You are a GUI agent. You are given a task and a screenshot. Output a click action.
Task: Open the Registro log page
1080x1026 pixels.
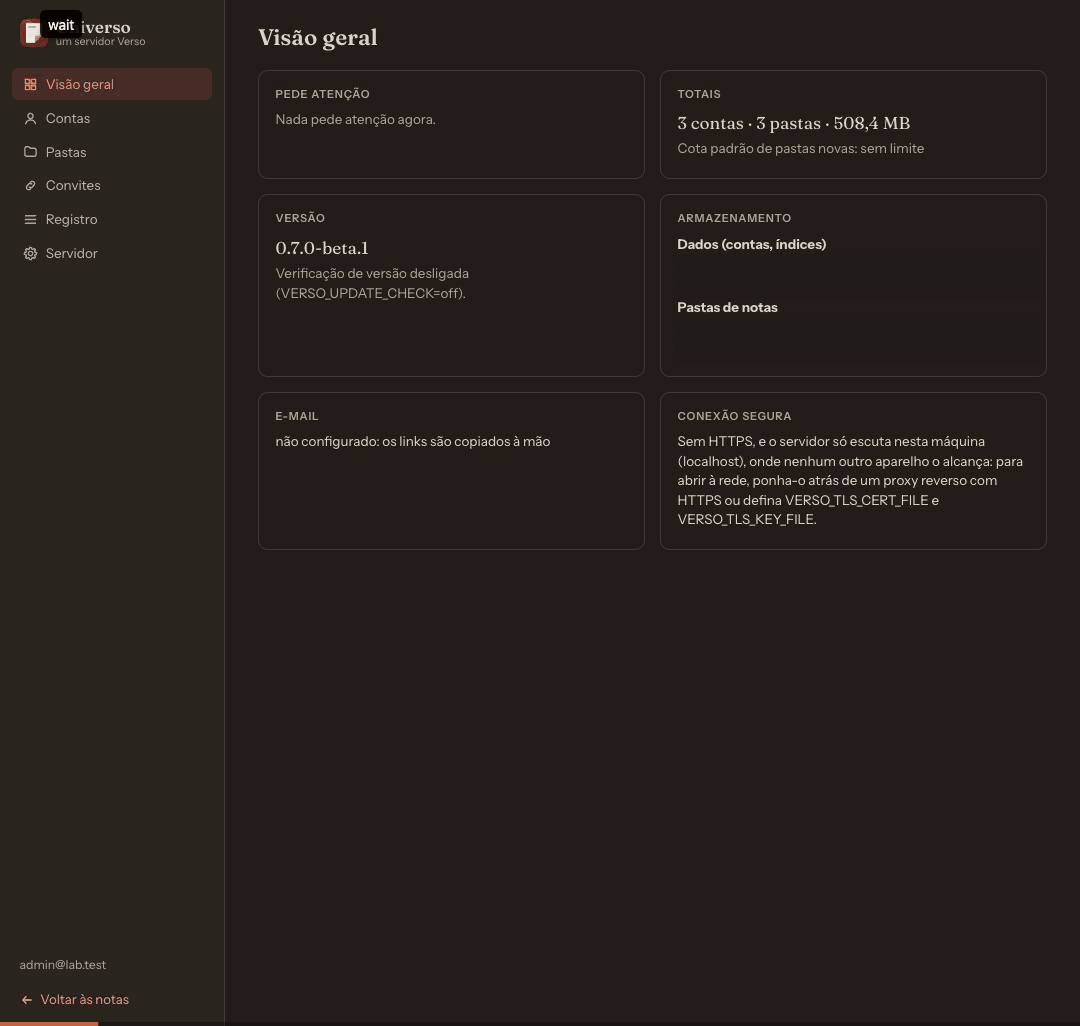click(112, 220)
